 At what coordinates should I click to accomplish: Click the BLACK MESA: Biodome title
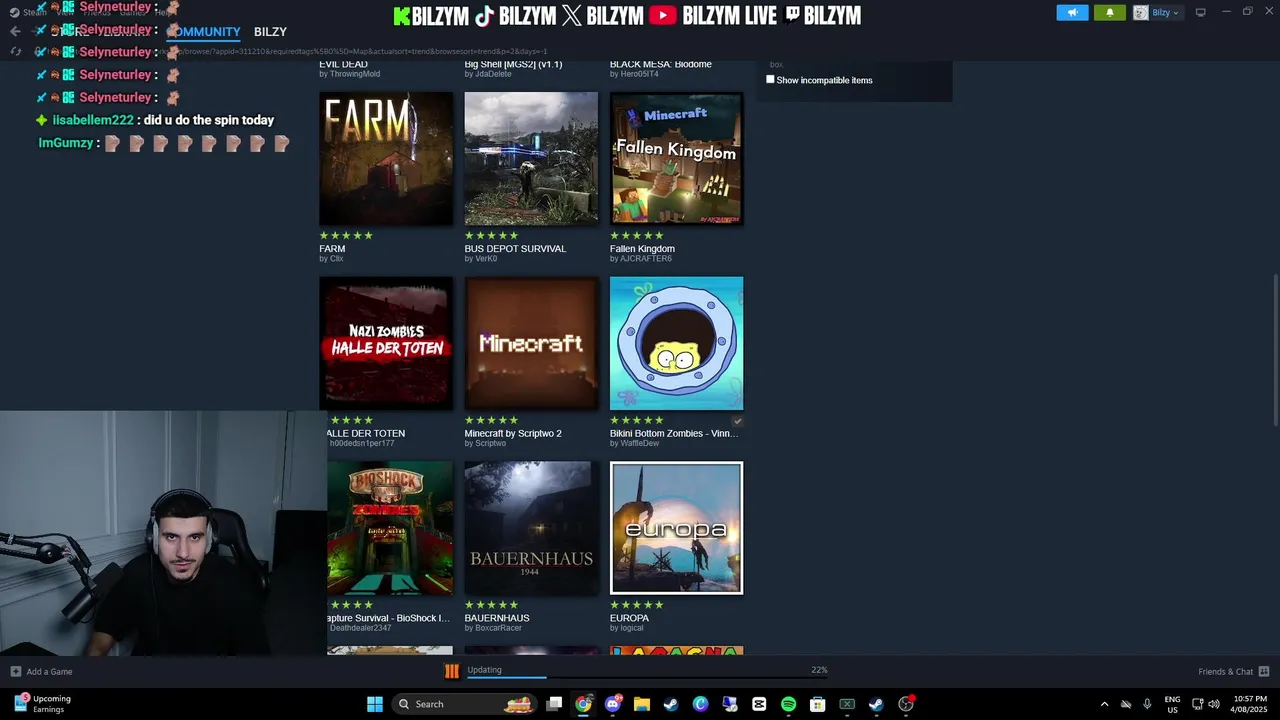661,64
